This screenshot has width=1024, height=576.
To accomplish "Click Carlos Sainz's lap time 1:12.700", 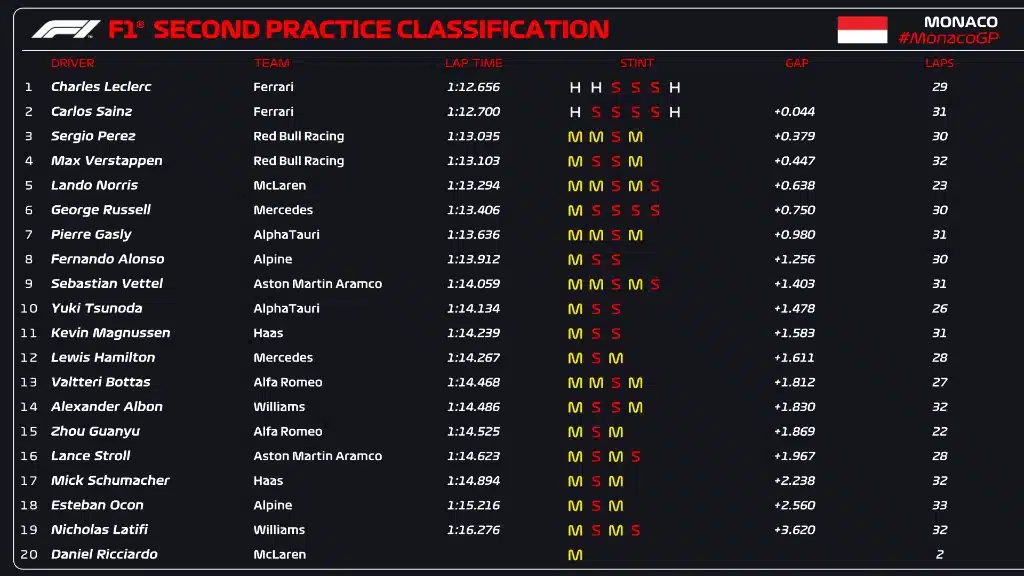I will click(x=473, y=112).
